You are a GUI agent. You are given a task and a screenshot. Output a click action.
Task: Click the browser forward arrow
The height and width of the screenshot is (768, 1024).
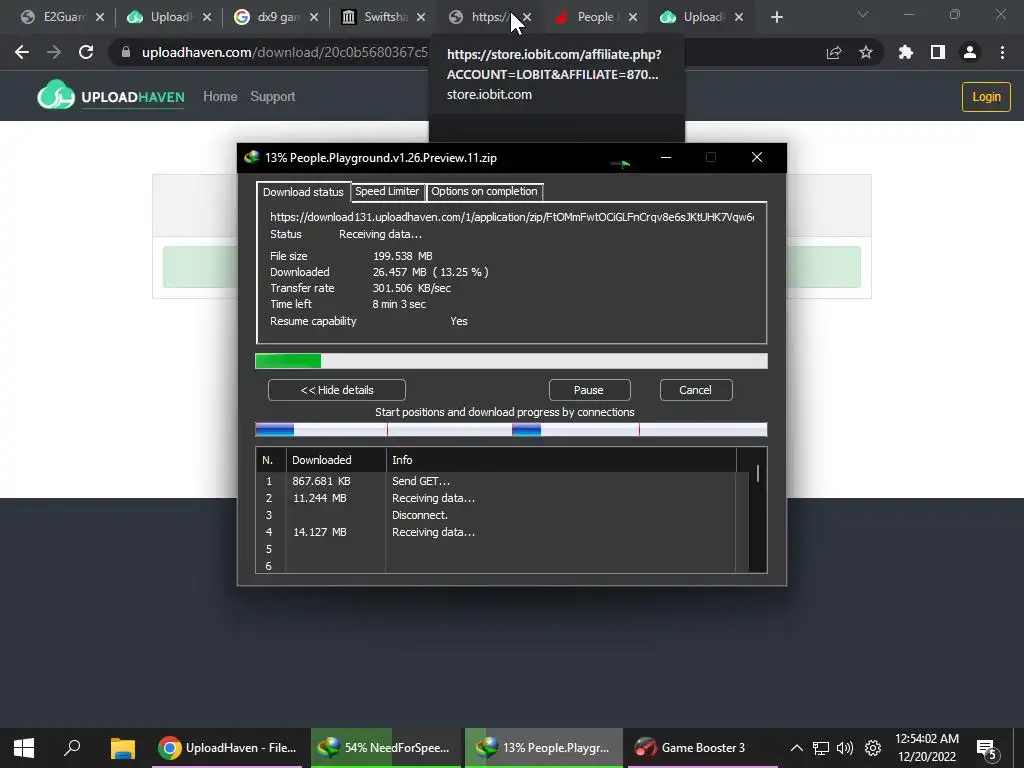pyautogui.click(x=54, y=52)
